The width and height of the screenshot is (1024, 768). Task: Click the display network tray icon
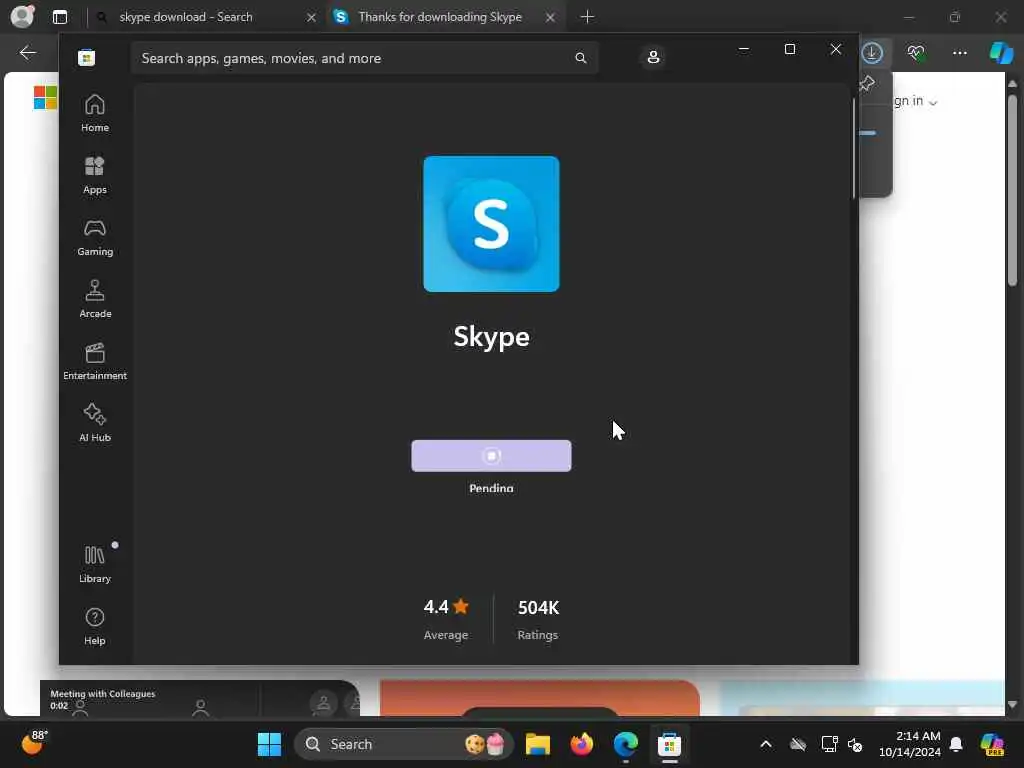829,744
